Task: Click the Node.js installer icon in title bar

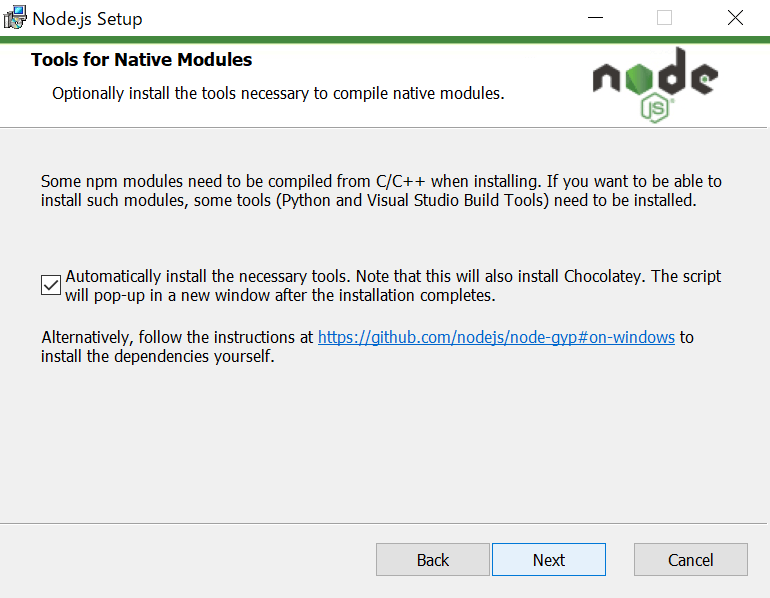Action: coord(15,18)
